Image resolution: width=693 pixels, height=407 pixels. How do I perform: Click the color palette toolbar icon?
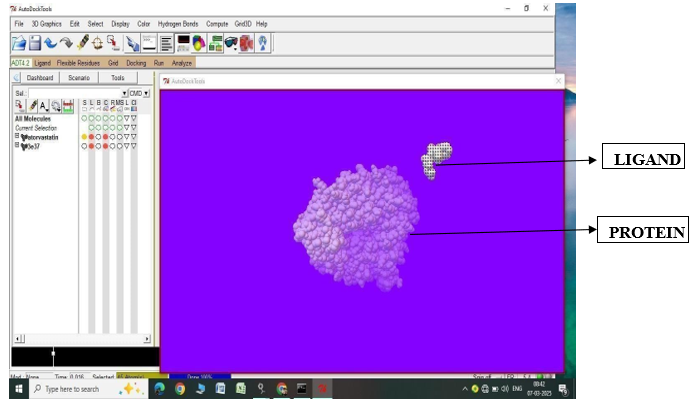pos(199,43)
